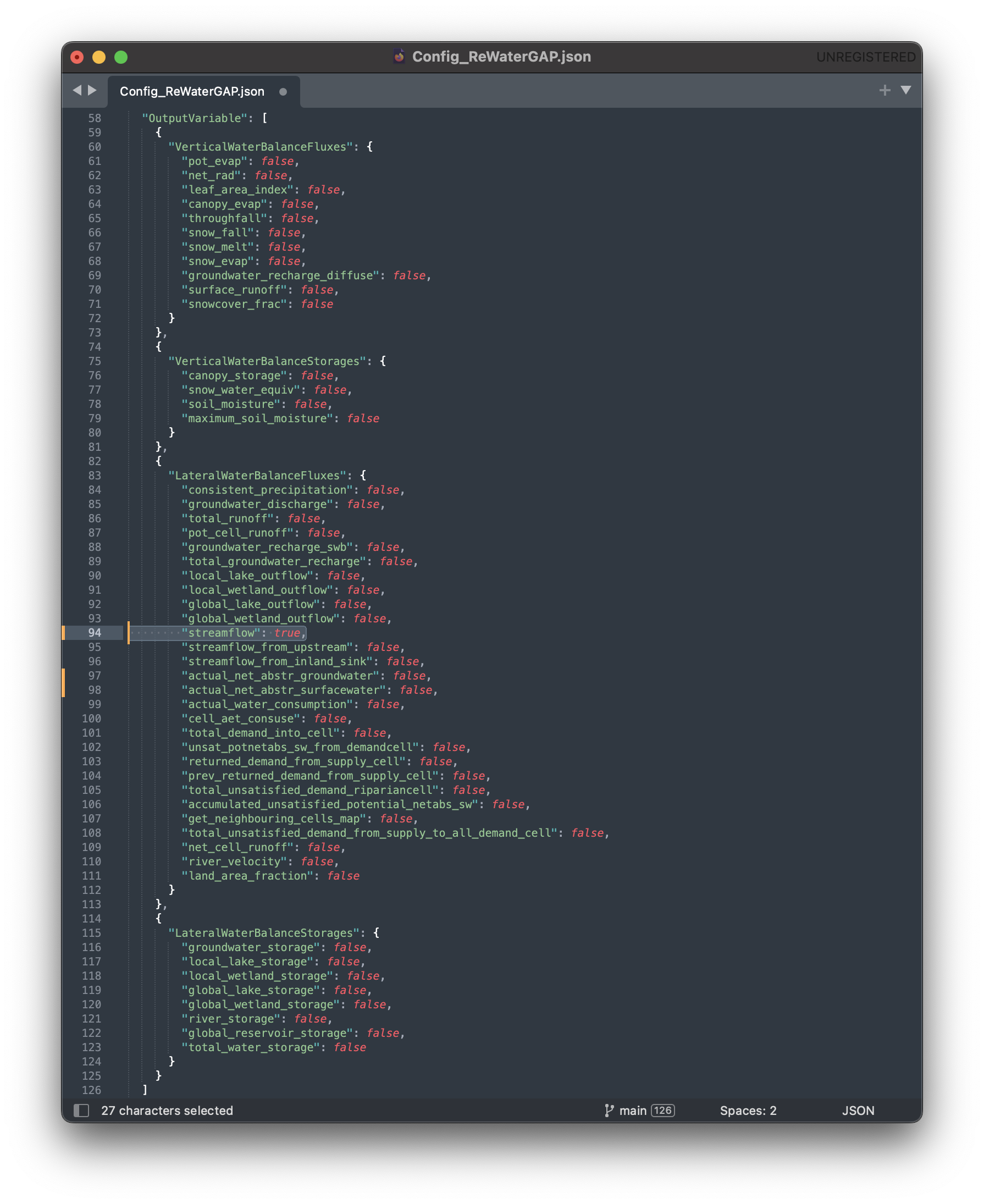Click the git branch icon beside main
Viewport: 984px width, 1204px height.
tap(609, 1110)
